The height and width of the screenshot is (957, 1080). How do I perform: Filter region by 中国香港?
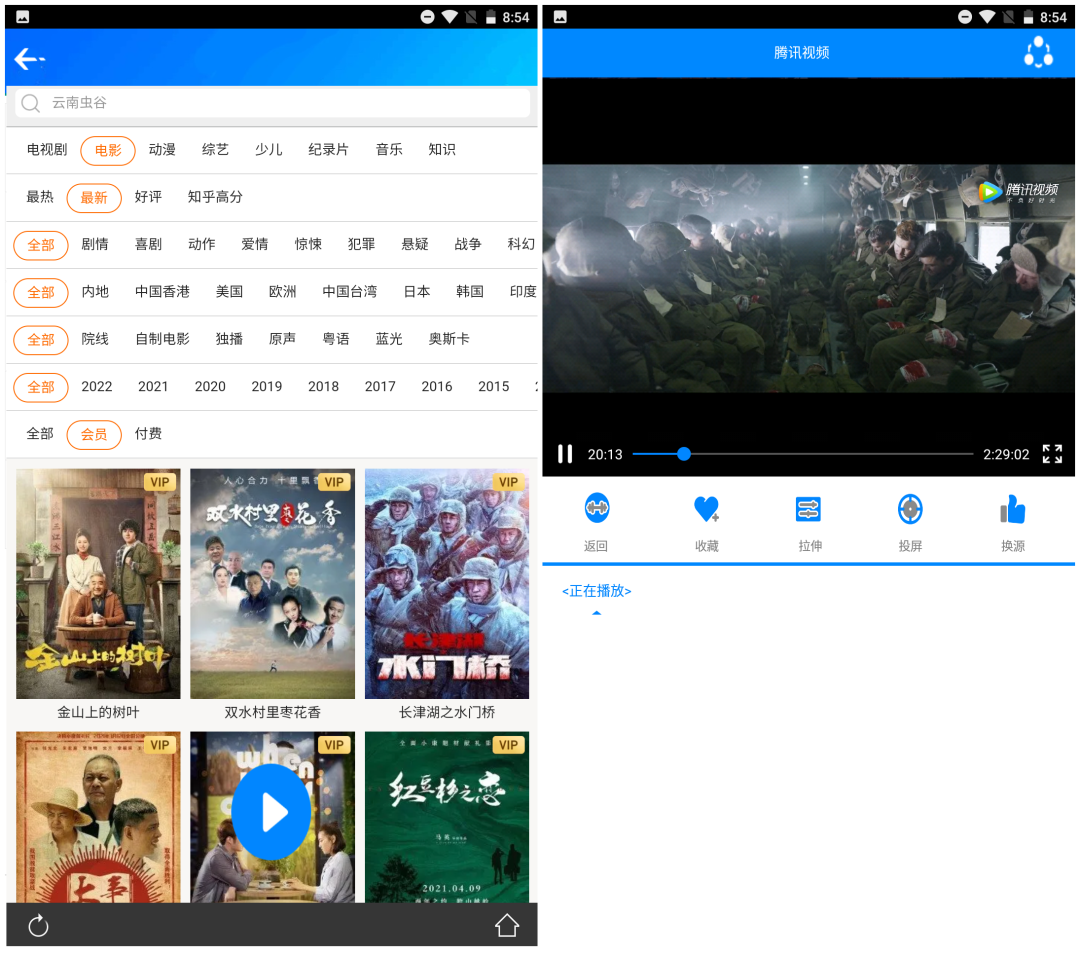tap(162, 291)
